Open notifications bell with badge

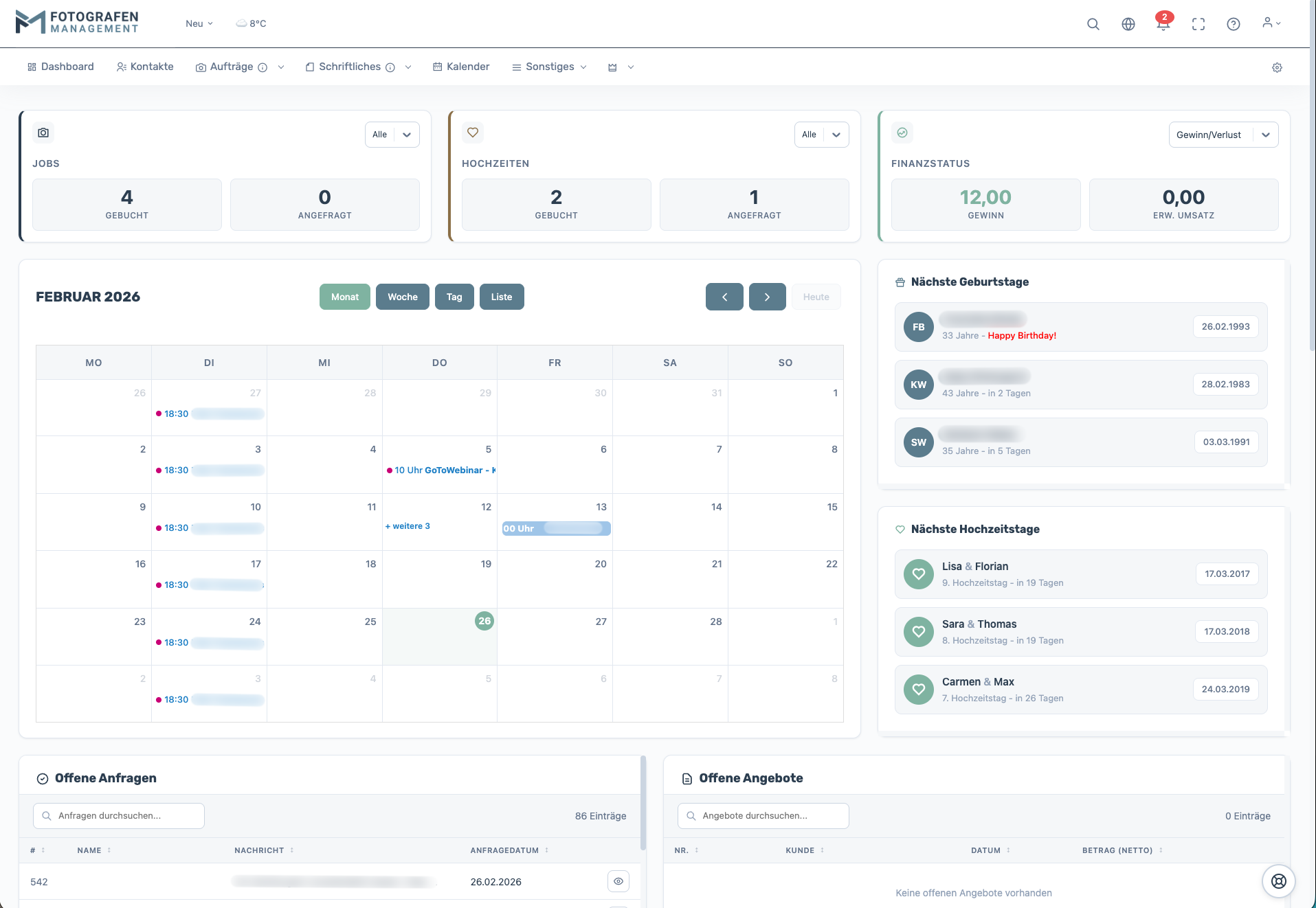click(1163, 24)
